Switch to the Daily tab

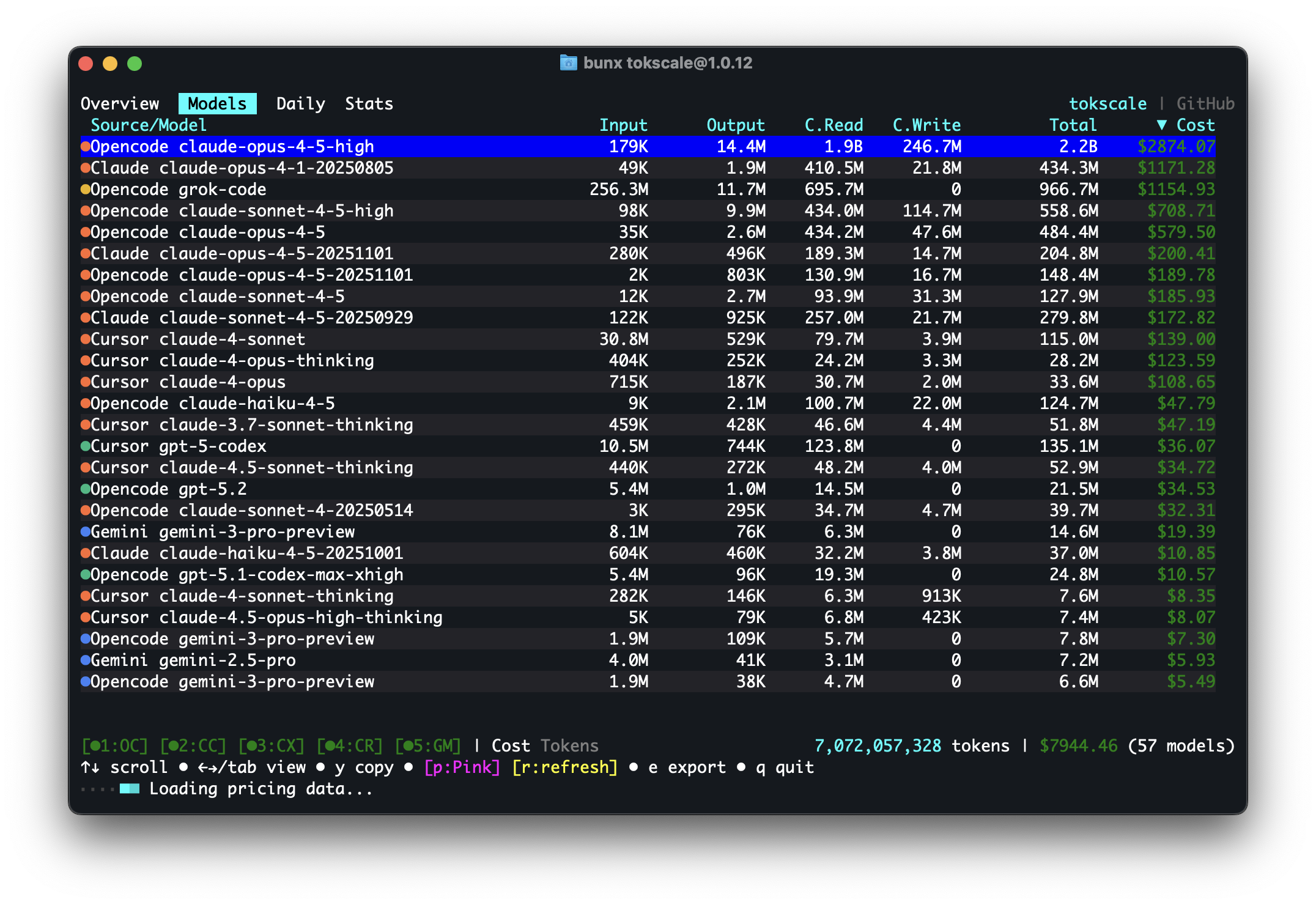point(300,103)
